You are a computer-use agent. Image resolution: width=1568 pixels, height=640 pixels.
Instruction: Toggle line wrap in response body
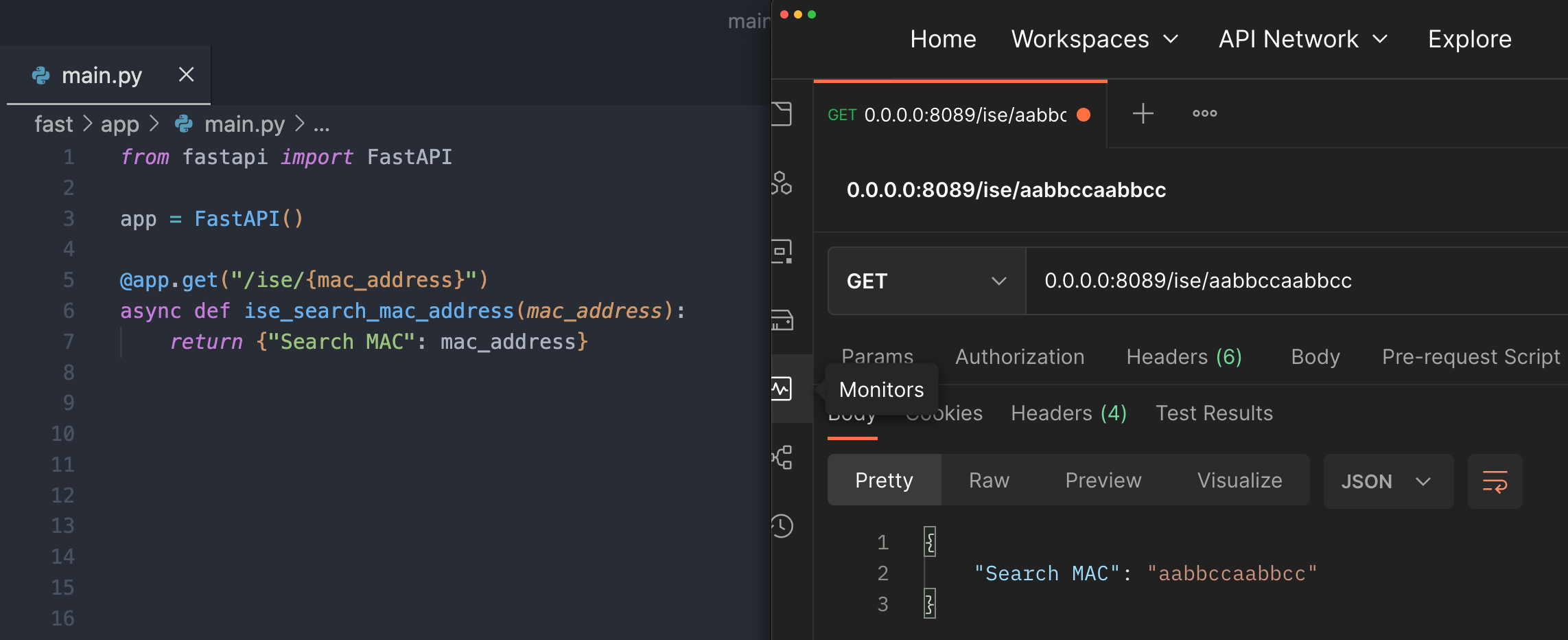[1495, 481]
